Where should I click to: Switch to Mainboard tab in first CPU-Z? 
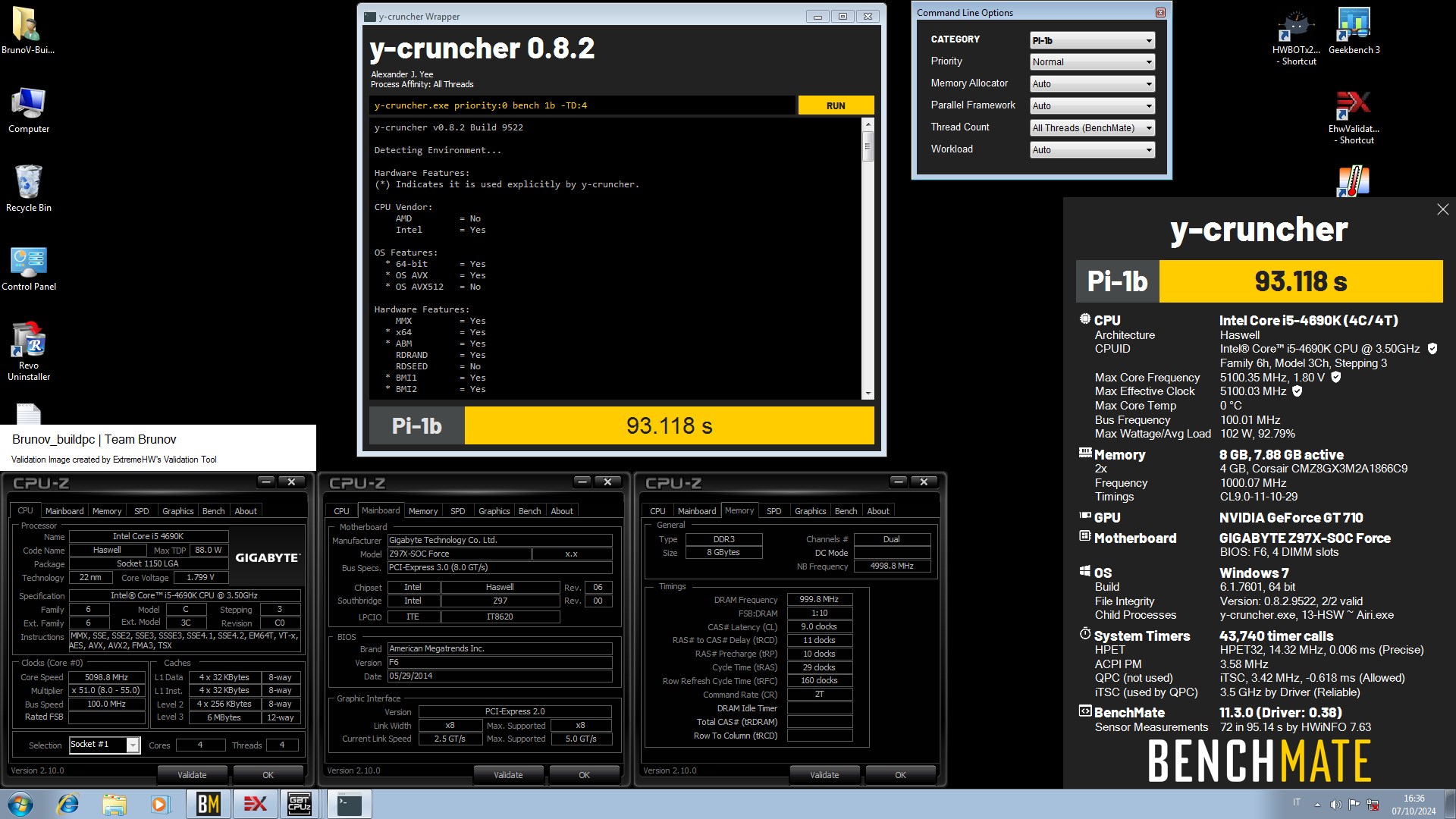tap(64, 511)
